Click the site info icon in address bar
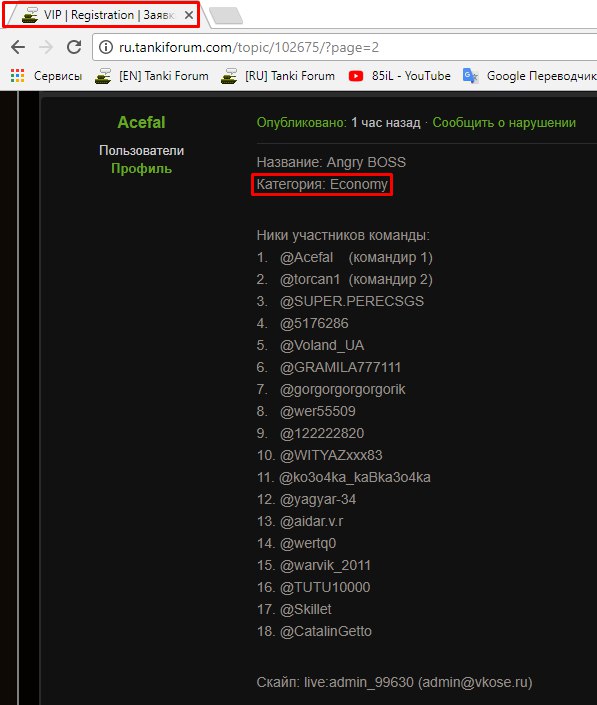The image size is (597, 705). [x=106, y=47]
